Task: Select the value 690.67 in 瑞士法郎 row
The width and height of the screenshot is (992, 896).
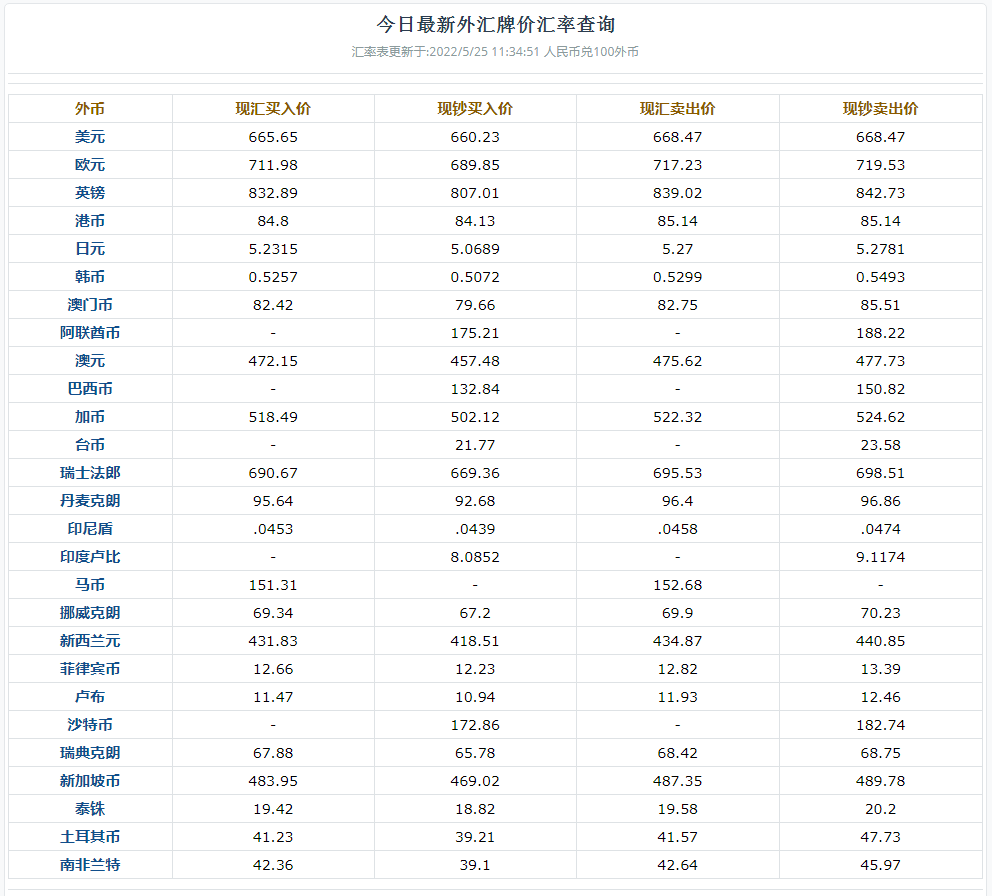Action: [273, 473]
